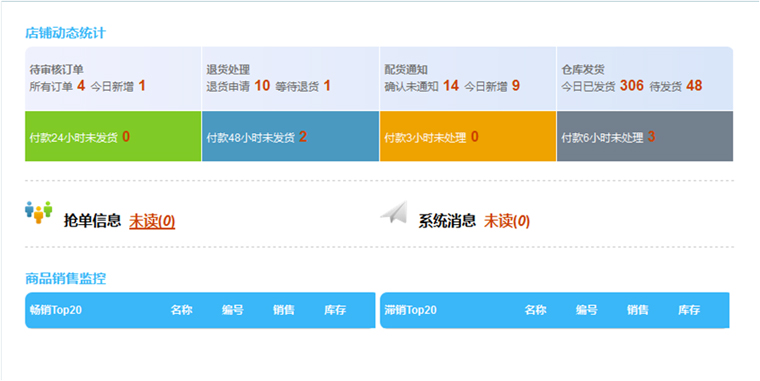
Task: Click 编号 column in 滞销Top20 table
Action: (x=586, y=310)
